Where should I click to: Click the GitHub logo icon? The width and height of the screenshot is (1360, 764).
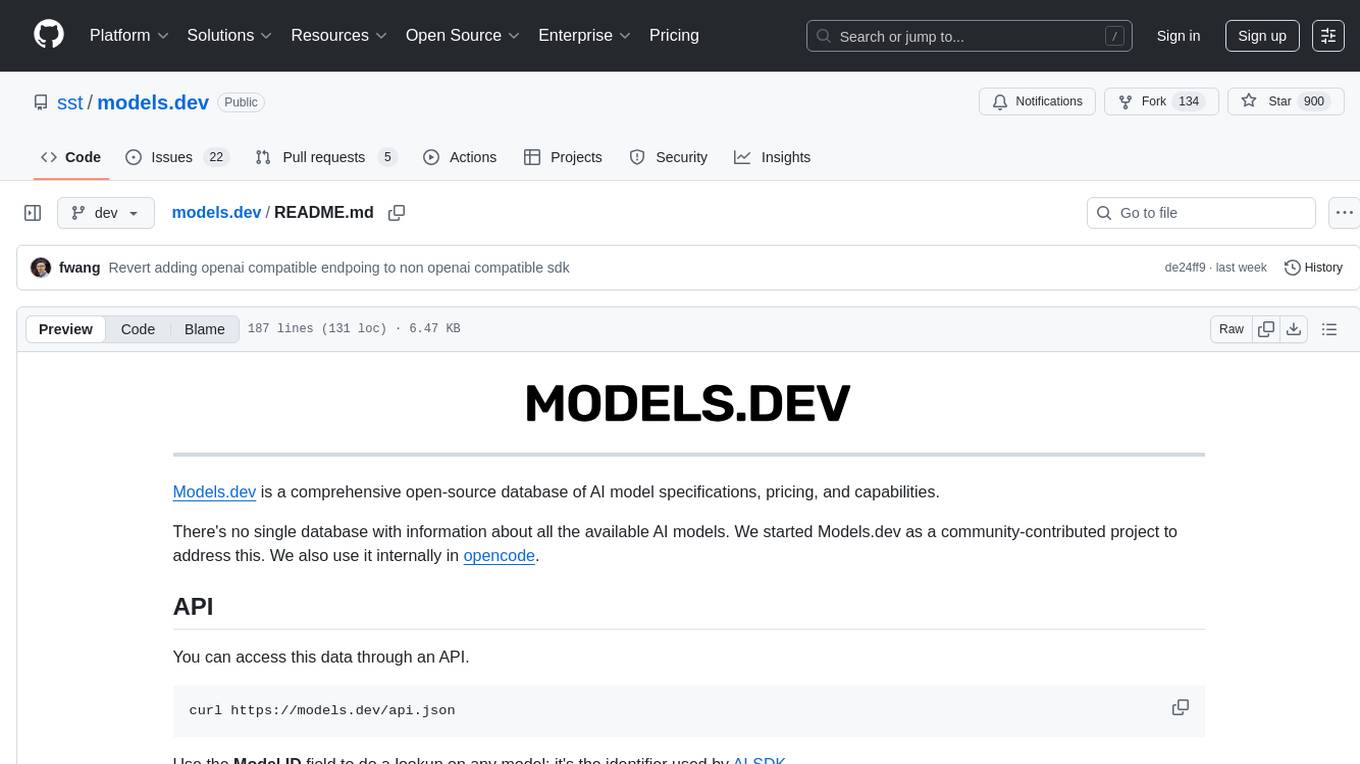[49, 35]
